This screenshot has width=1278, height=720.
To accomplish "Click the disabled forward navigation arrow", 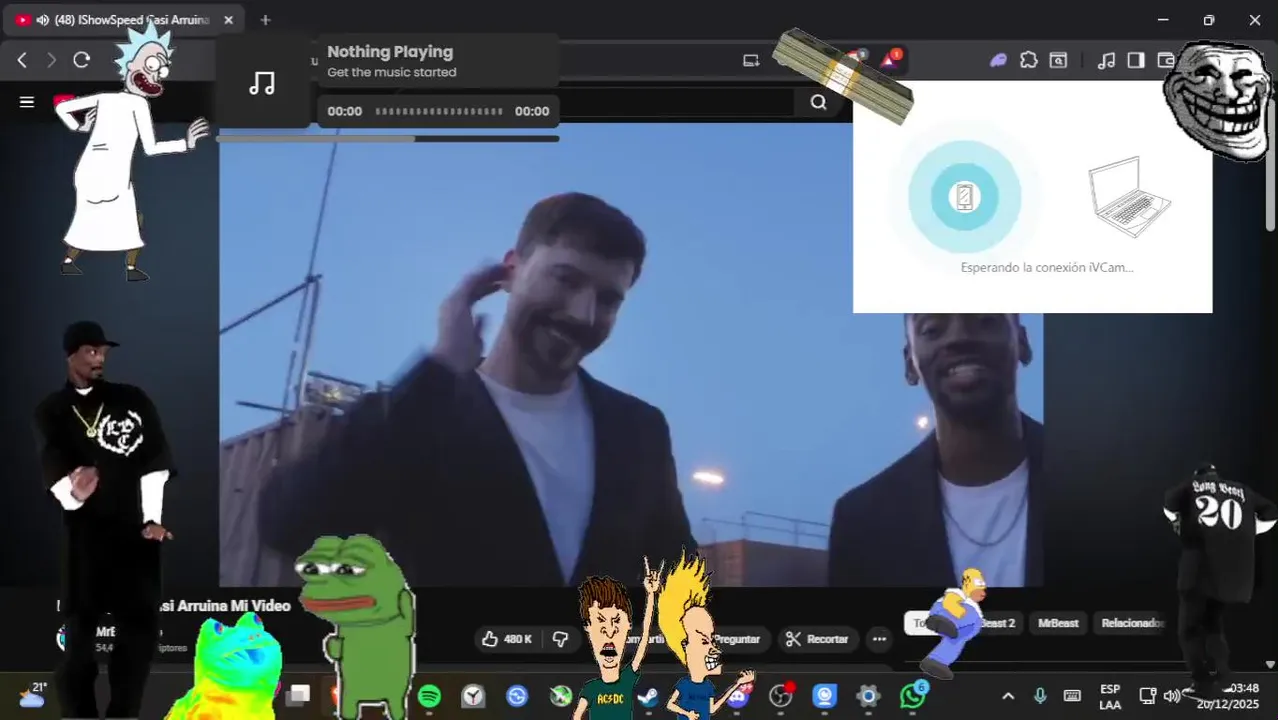I will 51,60.
